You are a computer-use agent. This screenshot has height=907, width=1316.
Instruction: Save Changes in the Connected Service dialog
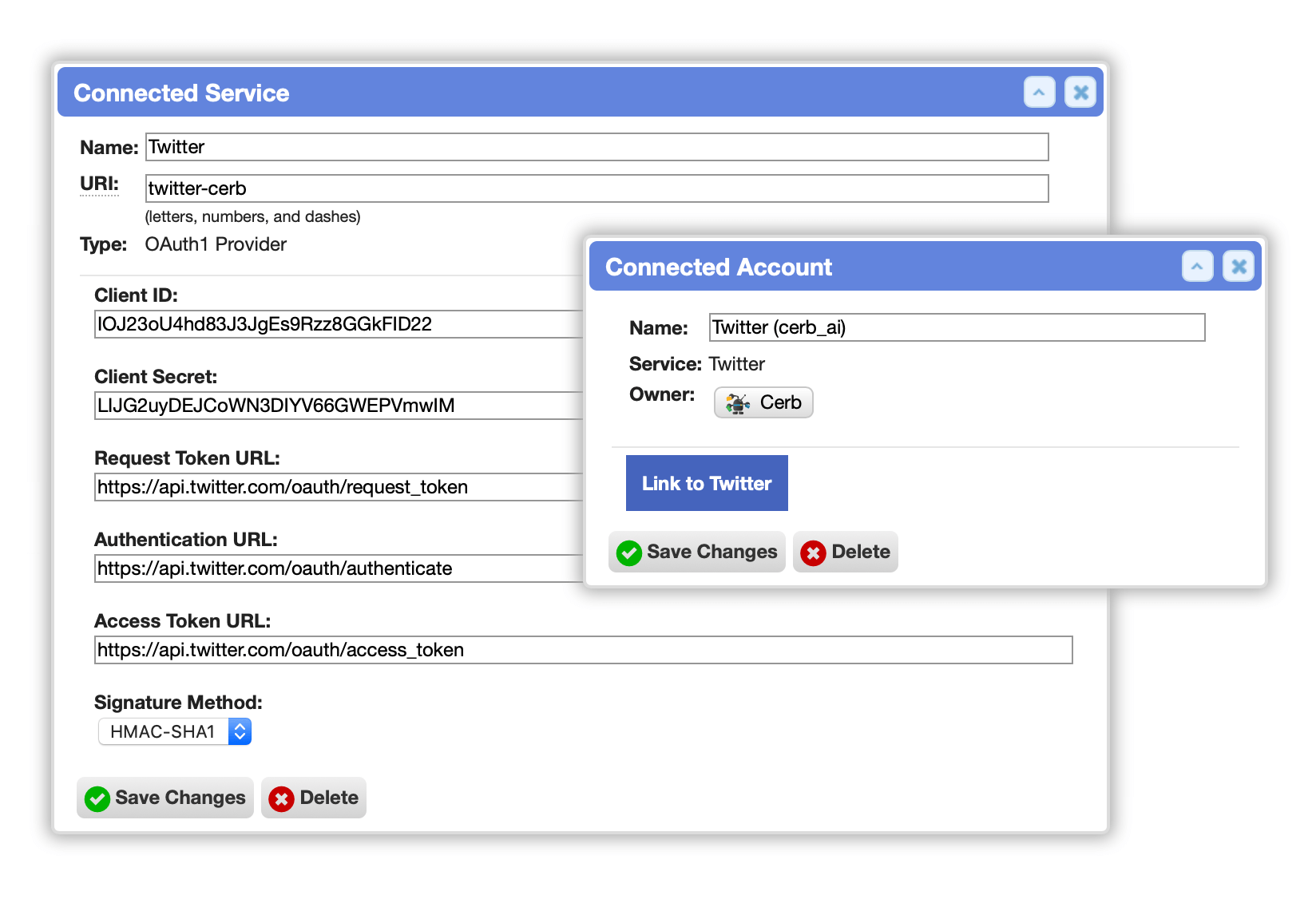(x=165, y=798)
